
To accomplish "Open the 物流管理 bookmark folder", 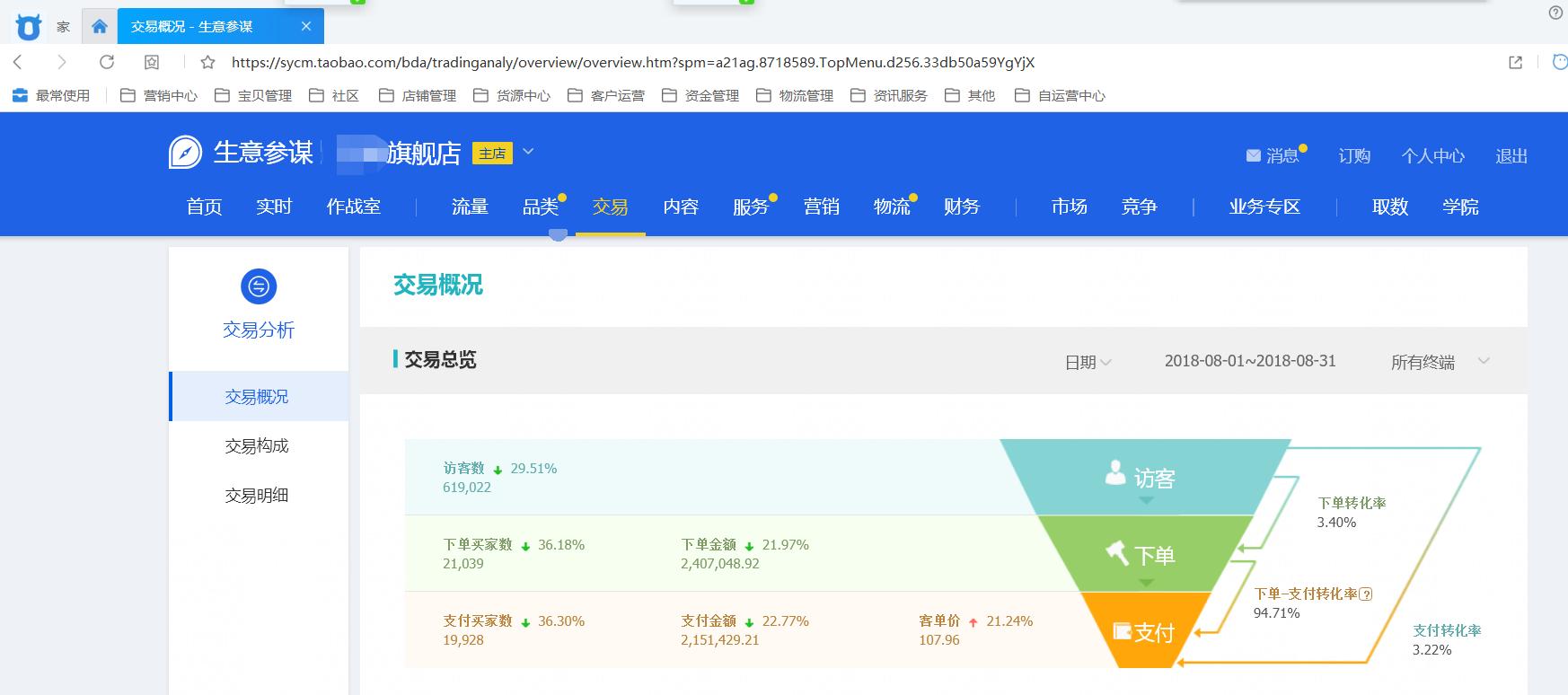I will pos(795,95).
